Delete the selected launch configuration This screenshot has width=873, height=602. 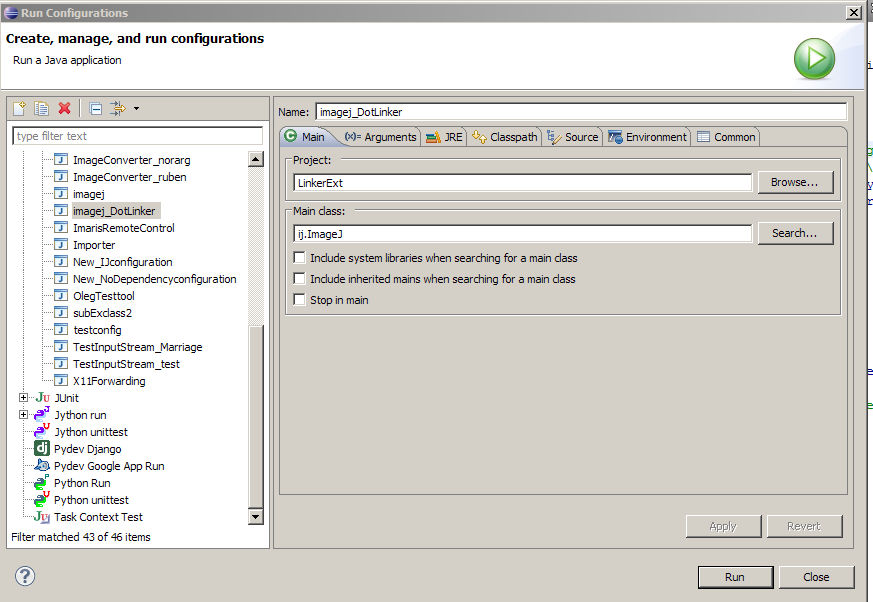click(65, 109)
